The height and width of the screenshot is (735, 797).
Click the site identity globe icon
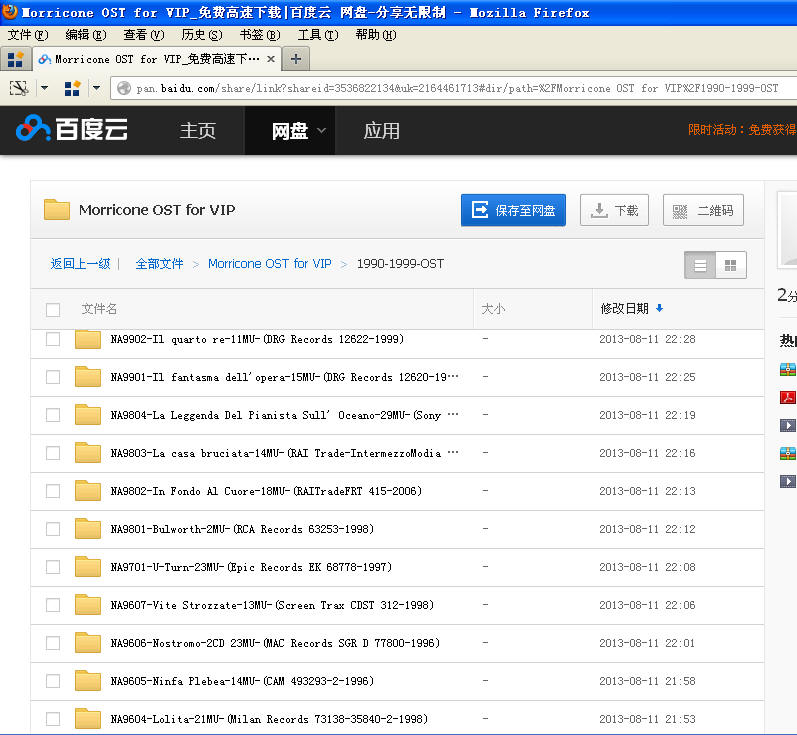point(124,88)
